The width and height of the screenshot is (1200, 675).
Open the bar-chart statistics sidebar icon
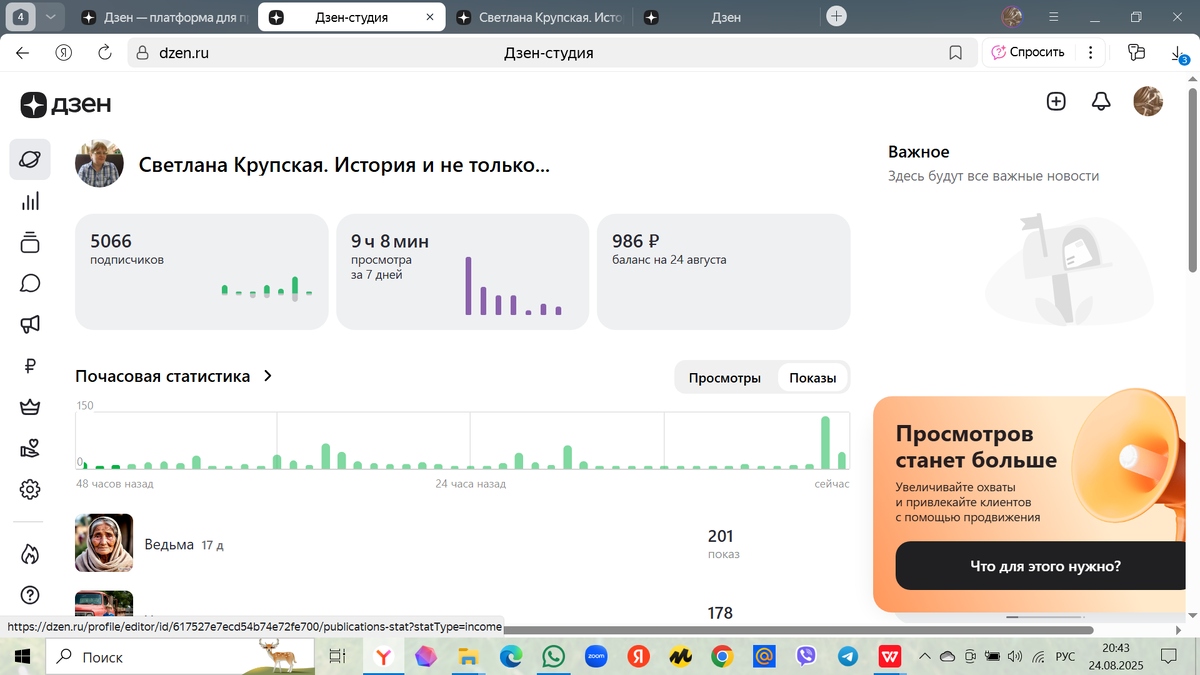click(x=30, y=201)
